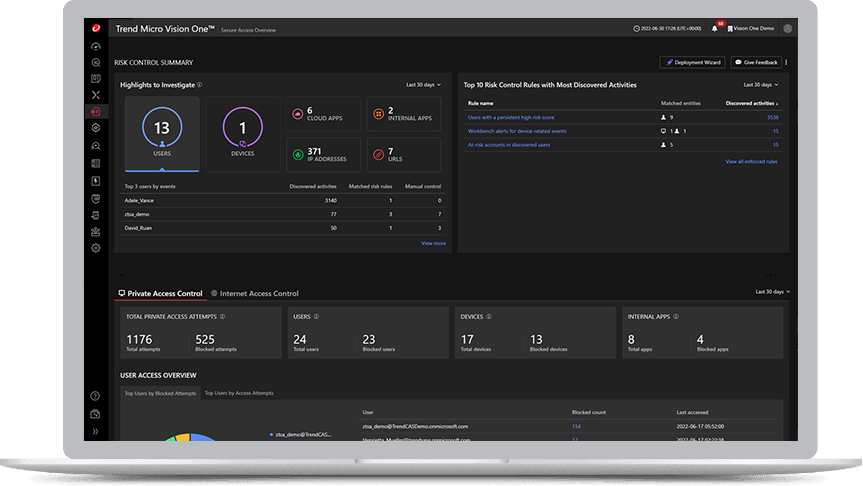Switch to Internet Access Control tab

[x=255, y=293]
